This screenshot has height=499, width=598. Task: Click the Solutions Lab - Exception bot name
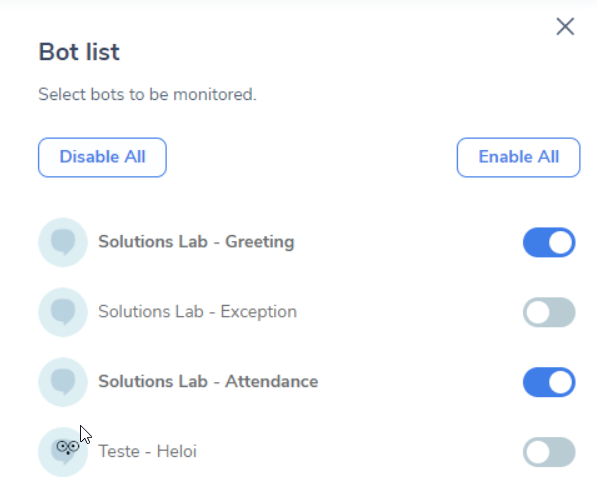tap(198, 312)
